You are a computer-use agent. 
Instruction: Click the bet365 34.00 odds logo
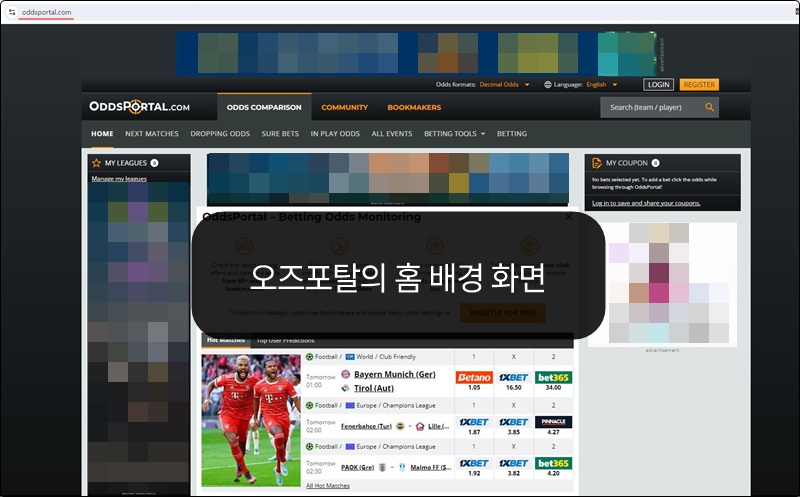(553, 378)
